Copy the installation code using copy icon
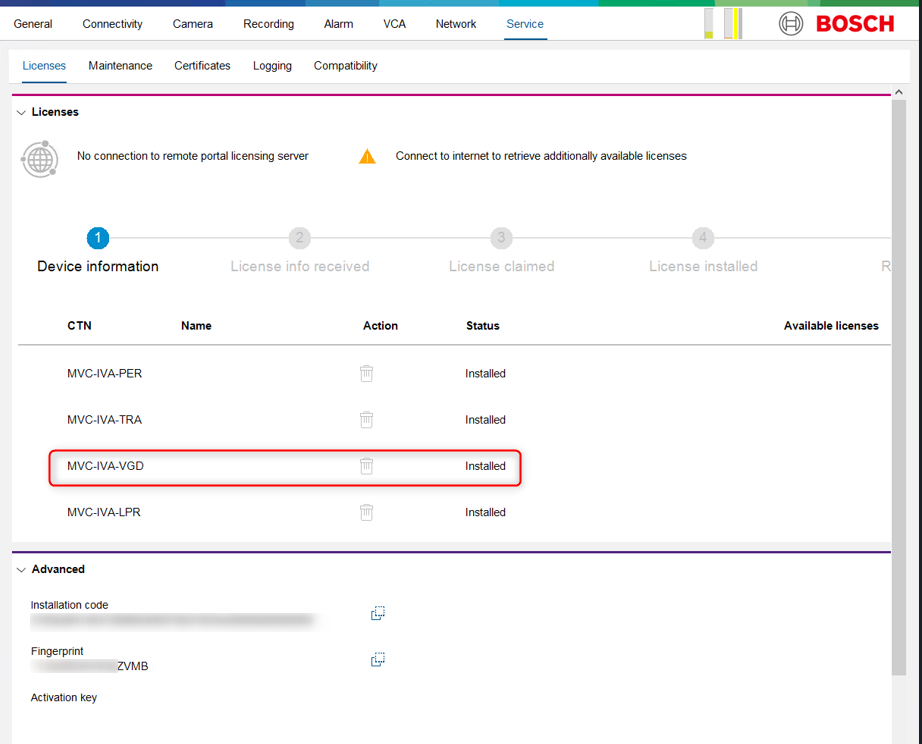This screenshot has width=922, height=744. pos(378,613)
